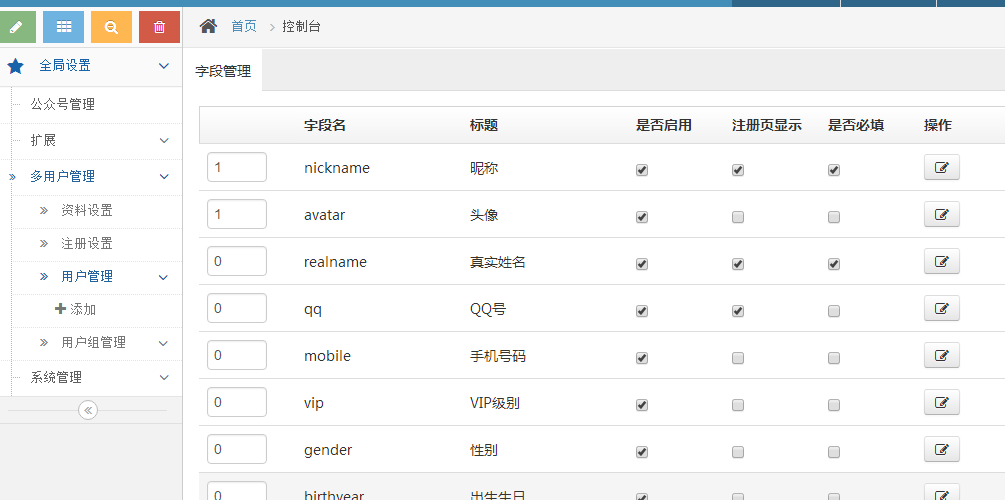This screenshot has width=1005, height=500.
Task: Open the 字段管理 tab
Action: pyautogui.click(x=223, y=72)
